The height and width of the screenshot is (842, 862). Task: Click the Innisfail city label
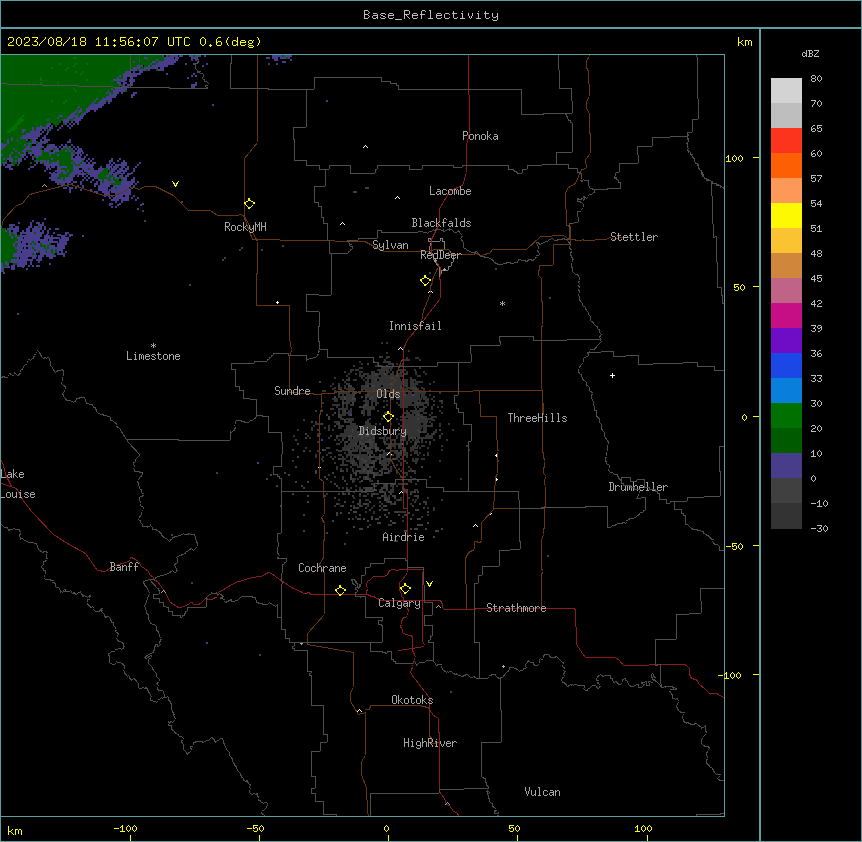(415, 326)
